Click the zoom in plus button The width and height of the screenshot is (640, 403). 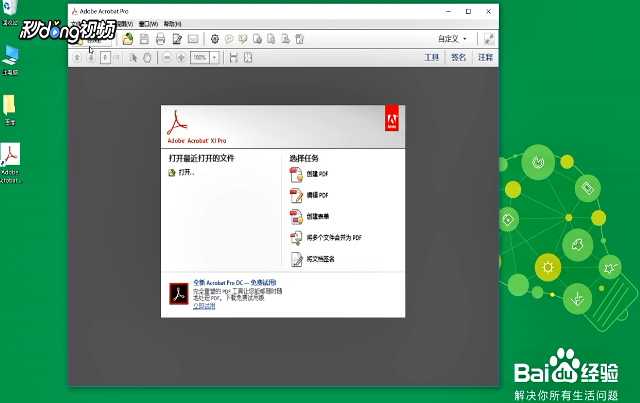tap(181, 58)
